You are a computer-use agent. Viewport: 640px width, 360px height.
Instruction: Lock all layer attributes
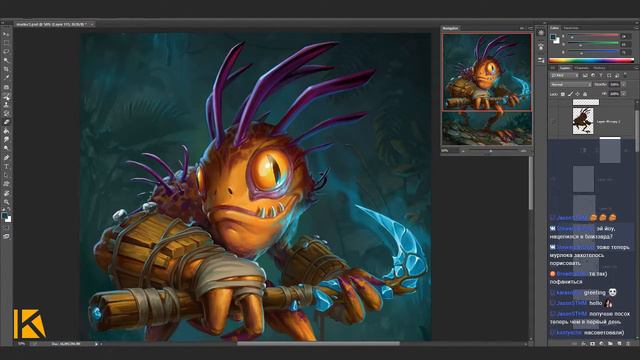[585, 94]
